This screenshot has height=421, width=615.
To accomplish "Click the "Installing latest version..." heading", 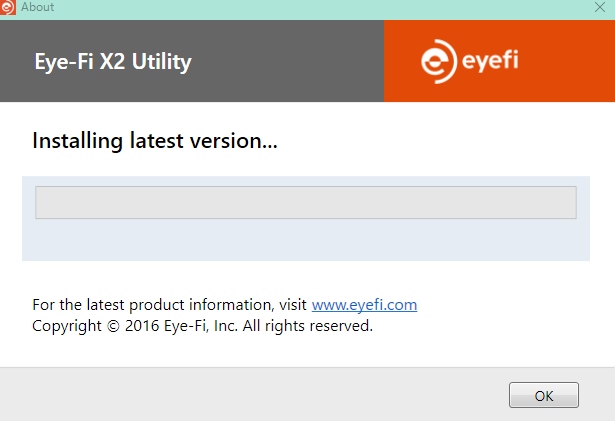I will (154, 141).
